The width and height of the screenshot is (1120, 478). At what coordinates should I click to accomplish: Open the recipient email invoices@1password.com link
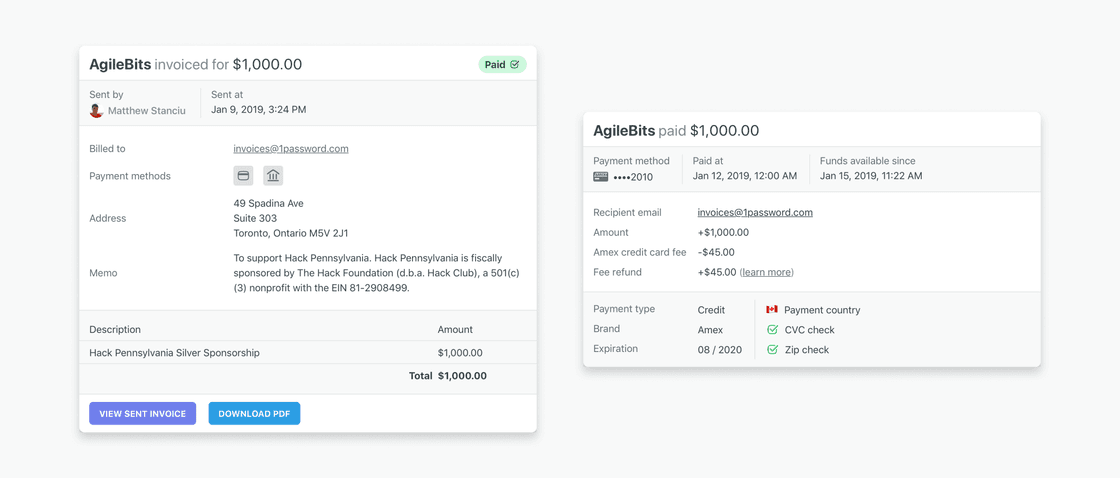click(755, 213)
